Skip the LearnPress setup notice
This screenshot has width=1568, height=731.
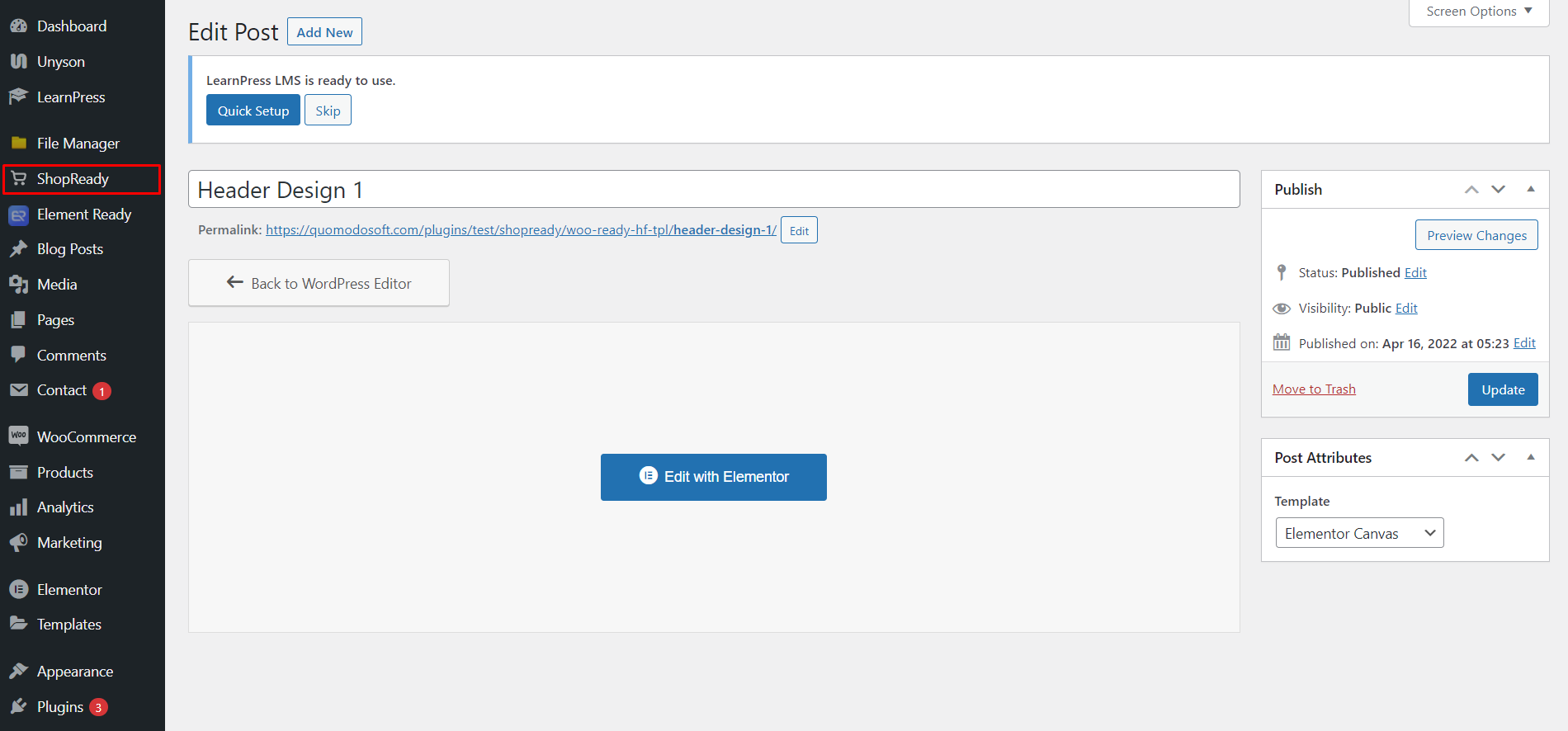328,111
